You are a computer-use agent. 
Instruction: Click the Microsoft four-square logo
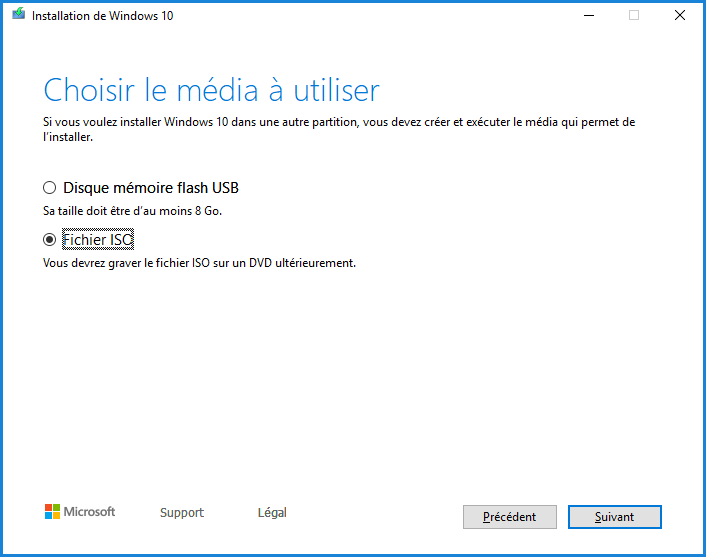pyautogui.click(x=52, y=512)
